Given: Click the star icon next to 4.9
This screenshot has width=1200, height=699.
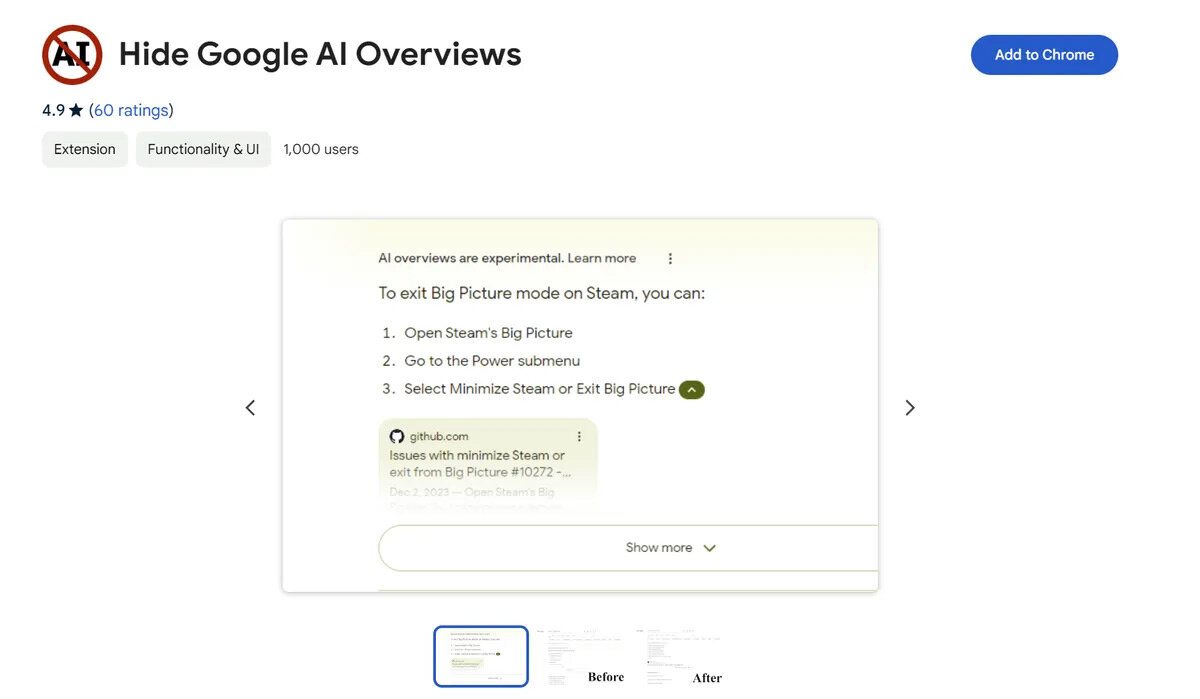Looking at the screenshot, I should 76,110.
